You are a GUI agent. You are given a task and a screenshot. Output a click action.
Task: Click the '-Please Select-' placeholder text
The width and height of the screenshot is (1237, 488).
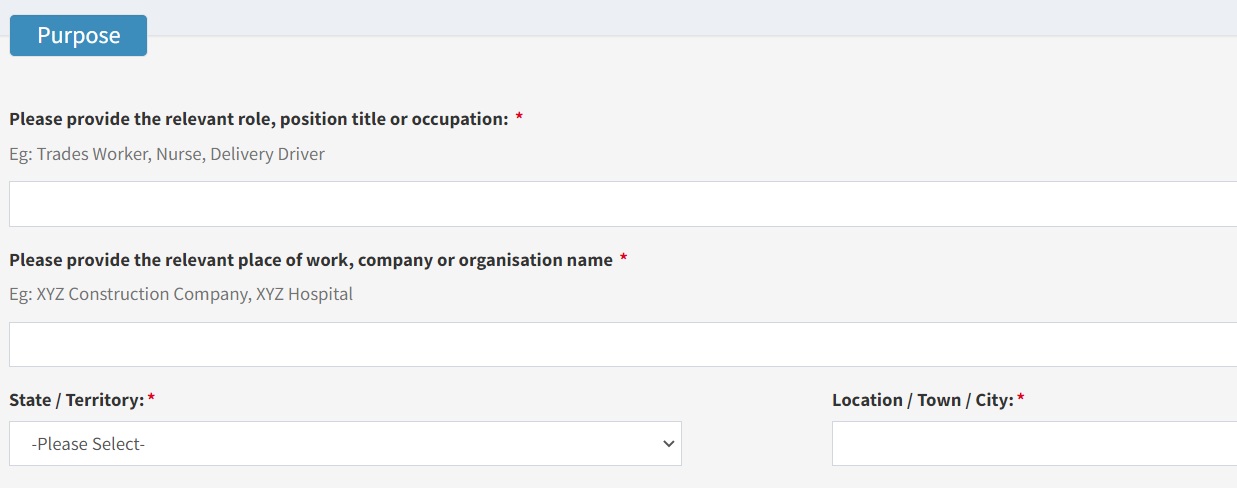click(88, 444)
